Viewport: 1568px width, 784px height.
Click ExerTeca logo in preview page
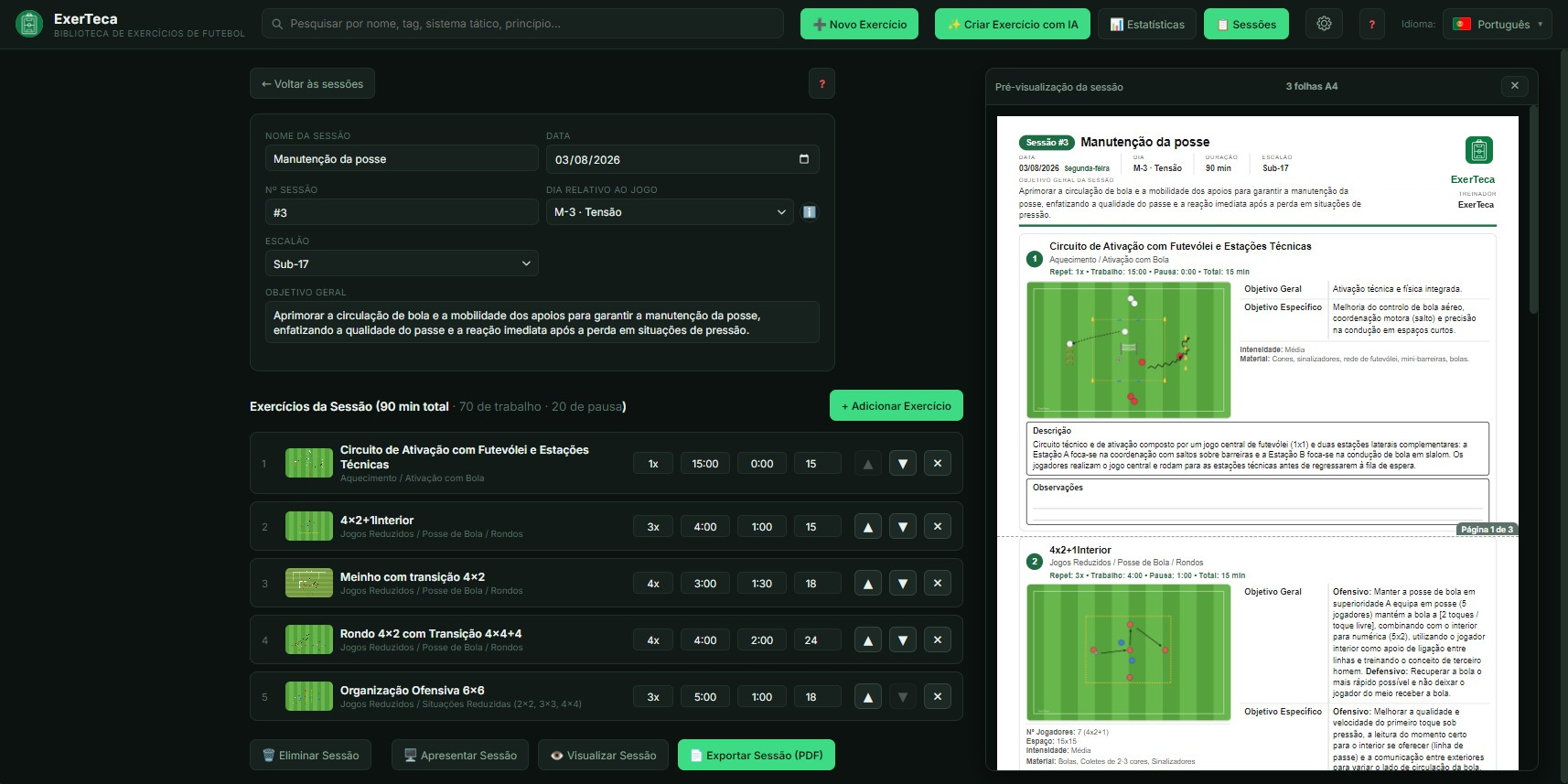[x=1478, y=150]
